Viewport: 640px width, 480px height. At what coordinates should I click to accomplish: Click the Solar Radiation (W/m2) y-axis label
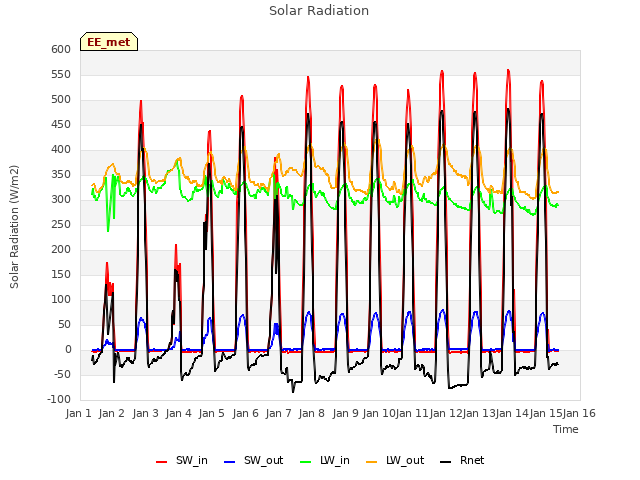click(x=14, y=227)
